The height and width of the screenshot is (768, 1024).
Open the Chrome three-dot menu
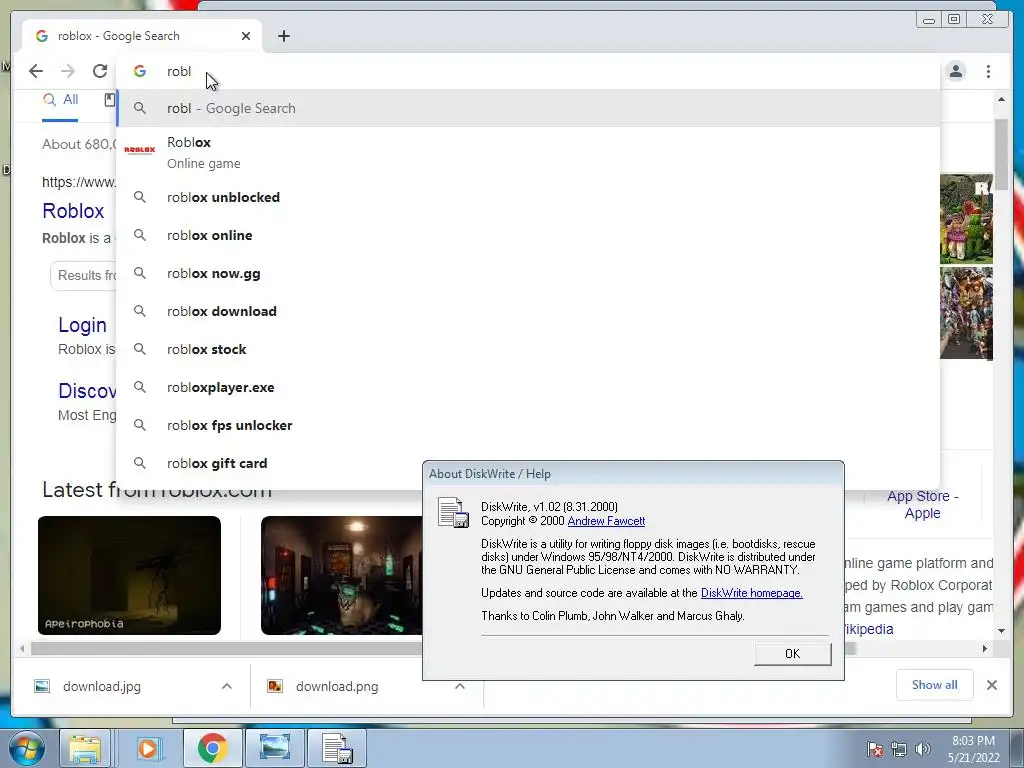(988, 71)
